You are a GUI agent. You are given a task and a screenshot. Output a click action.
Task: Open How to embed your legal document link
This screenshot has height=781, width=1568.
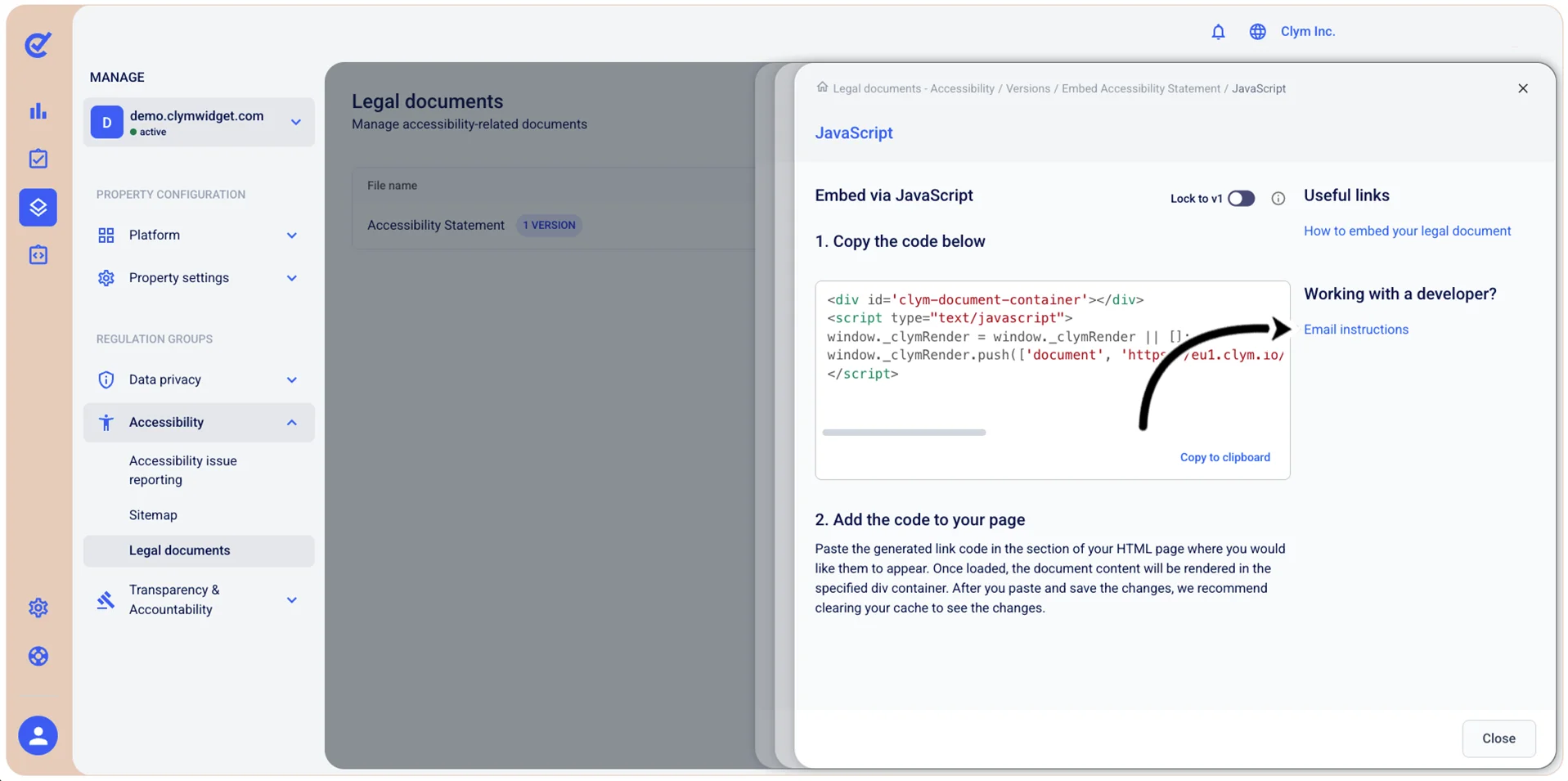(x=1407, y=231)
